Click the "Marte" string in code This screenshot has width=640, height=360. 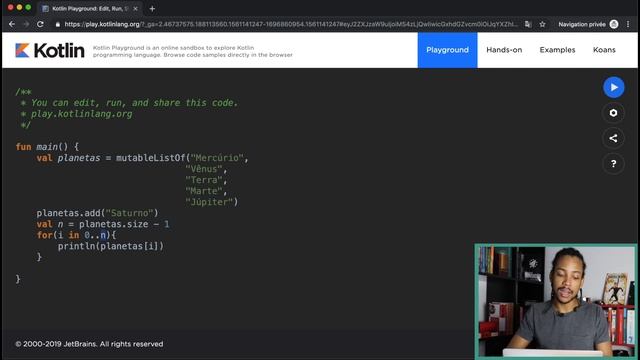204,191
